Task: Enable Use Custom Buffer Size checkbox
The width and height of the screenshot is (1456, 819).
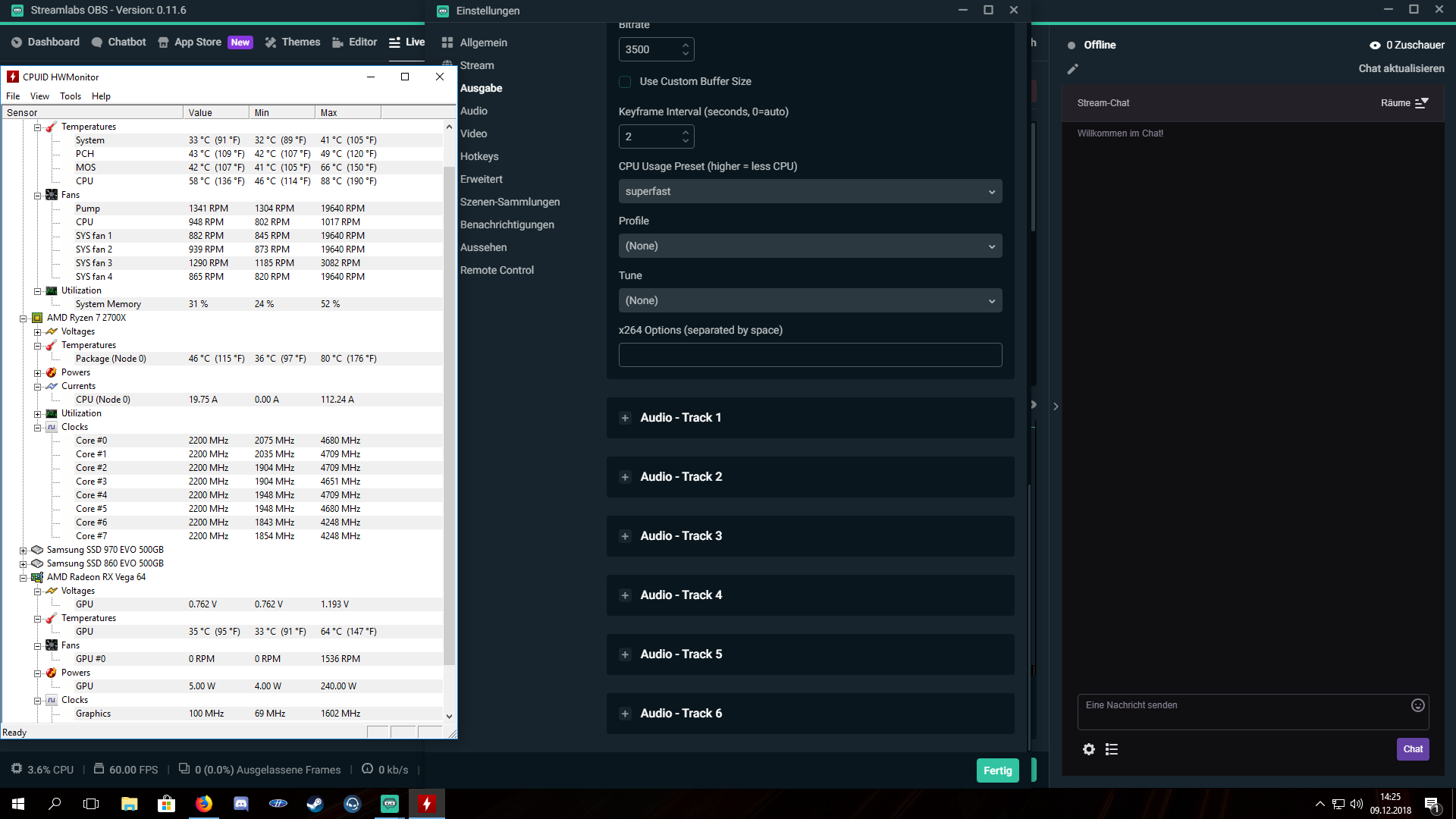Action: point(625,82)
